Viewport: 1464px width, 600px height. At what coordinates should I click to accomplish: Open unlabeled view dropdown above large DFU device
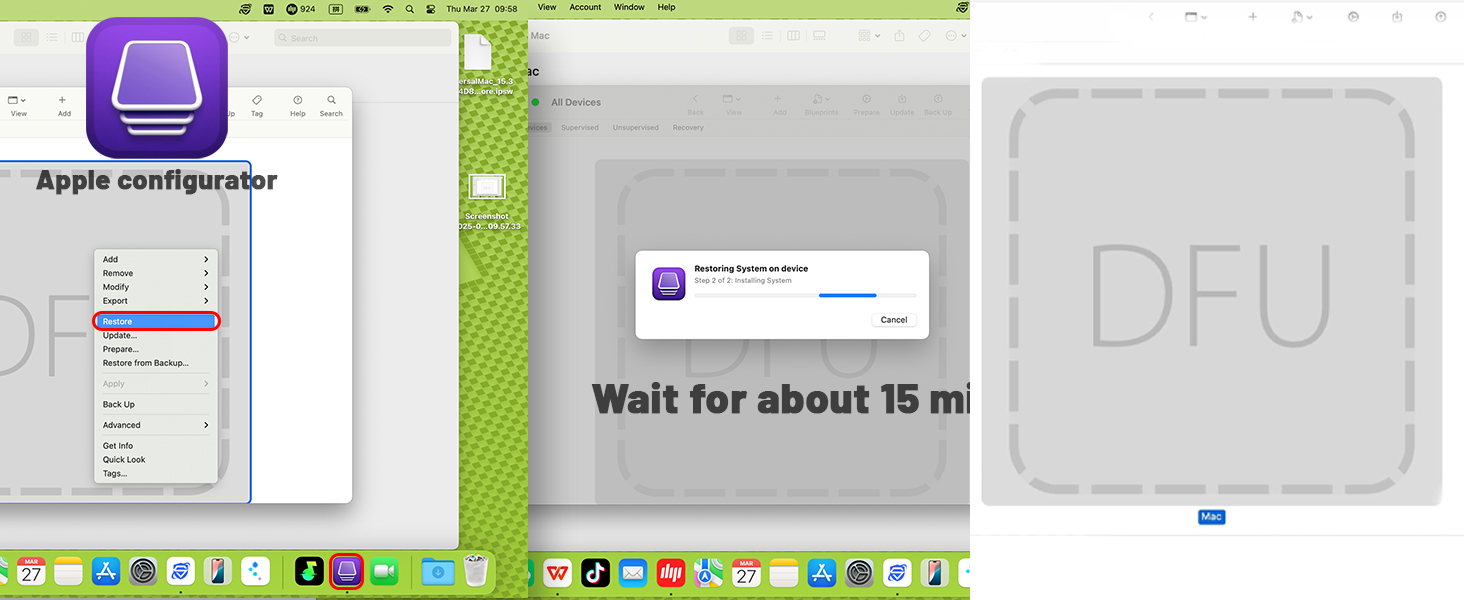pyautogui.click(x=1195, y=17)
